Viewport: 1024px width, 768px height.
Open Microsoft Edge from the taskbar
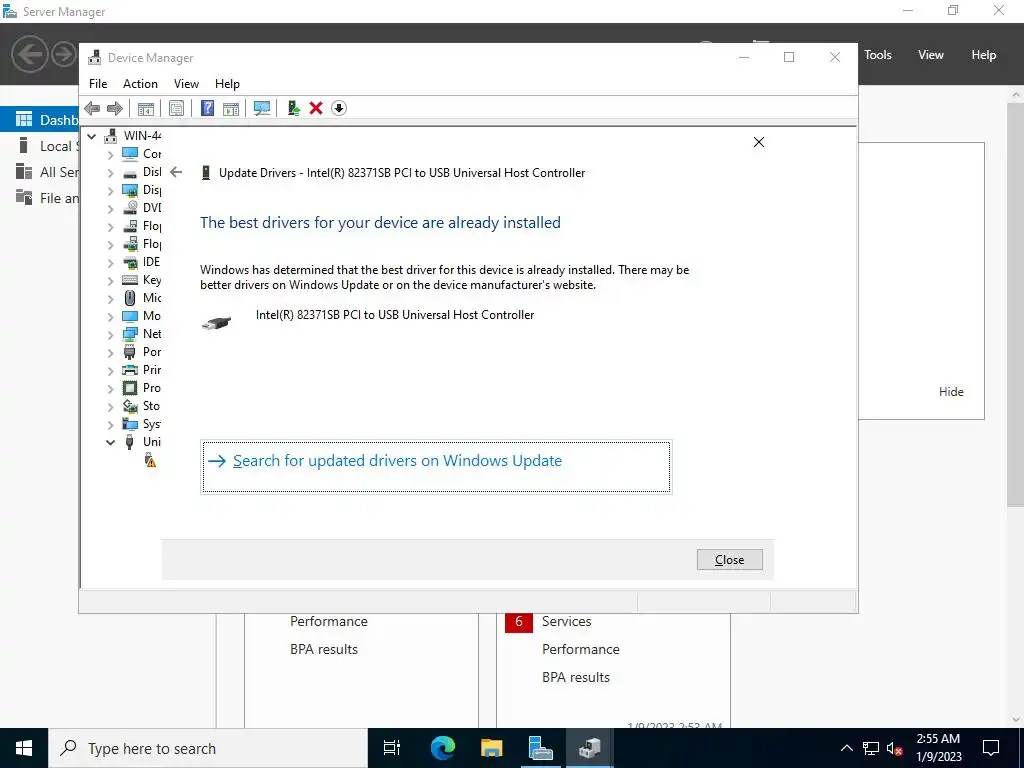(442, 748)
